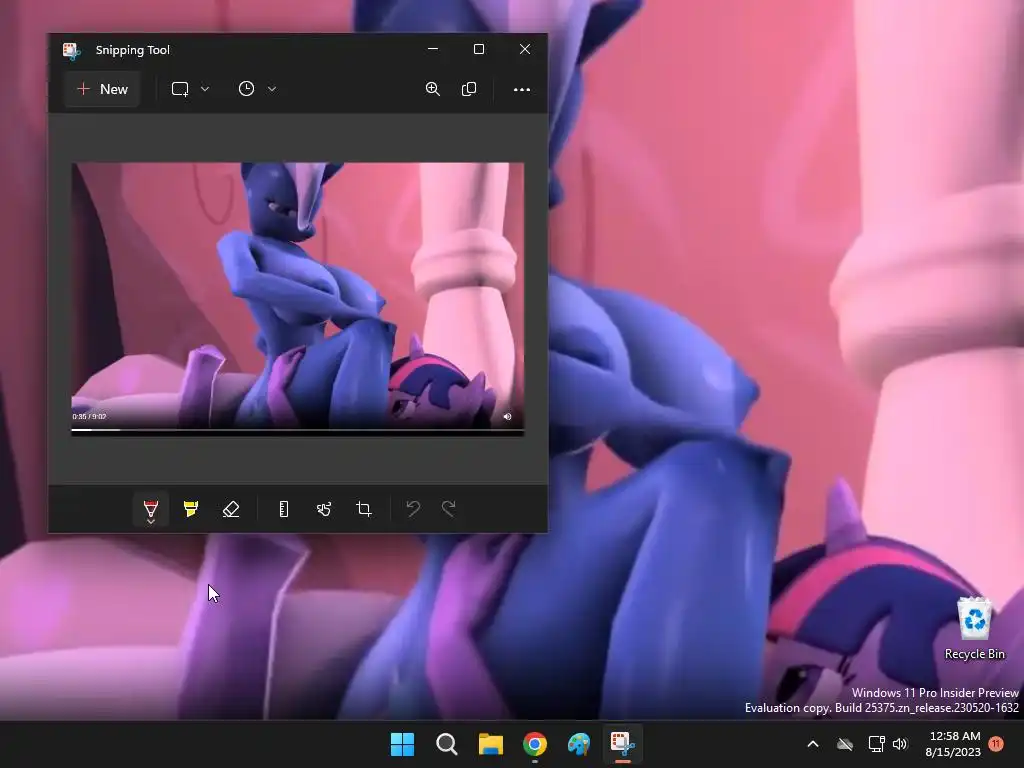1024x768 pixels.
Task: Click the Snipping Tool title bar app icon
Action: click(71, 50)
